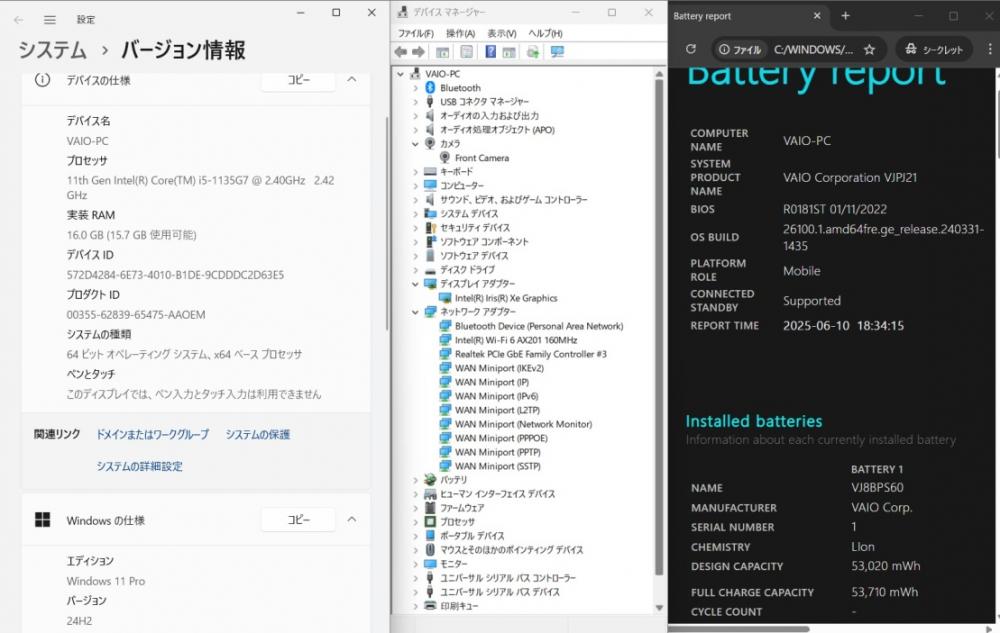
Task: Expand the バッテリ node
Action: 415,479
